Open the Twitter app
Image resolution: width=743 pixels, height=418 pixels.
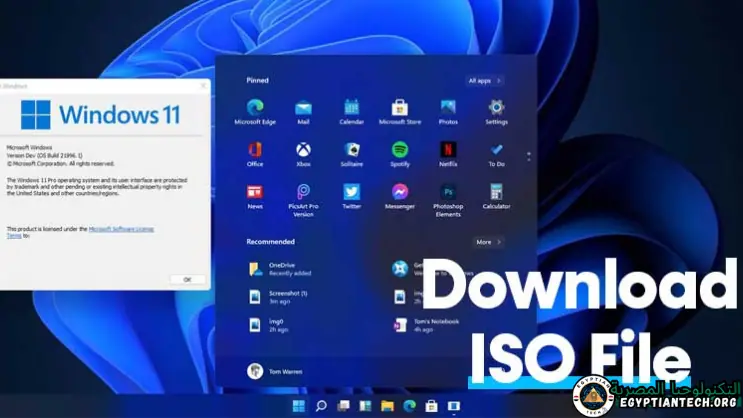tap(352, 197)
